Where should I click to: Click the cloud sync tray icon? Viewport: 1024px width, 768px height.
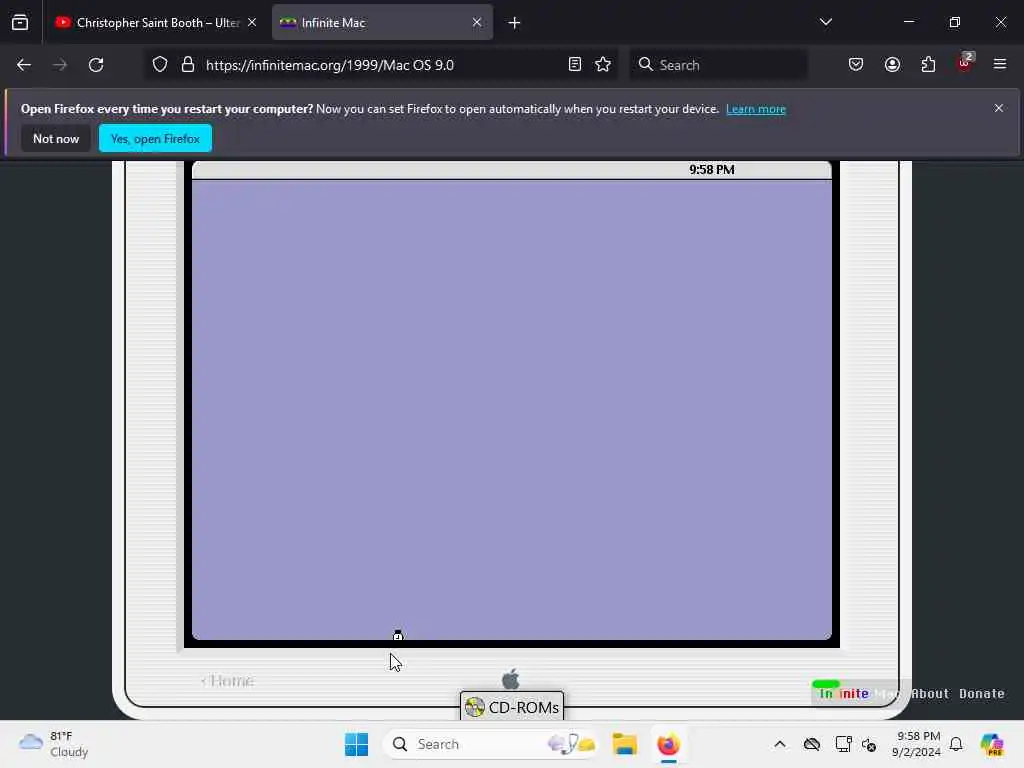[812, 744]
